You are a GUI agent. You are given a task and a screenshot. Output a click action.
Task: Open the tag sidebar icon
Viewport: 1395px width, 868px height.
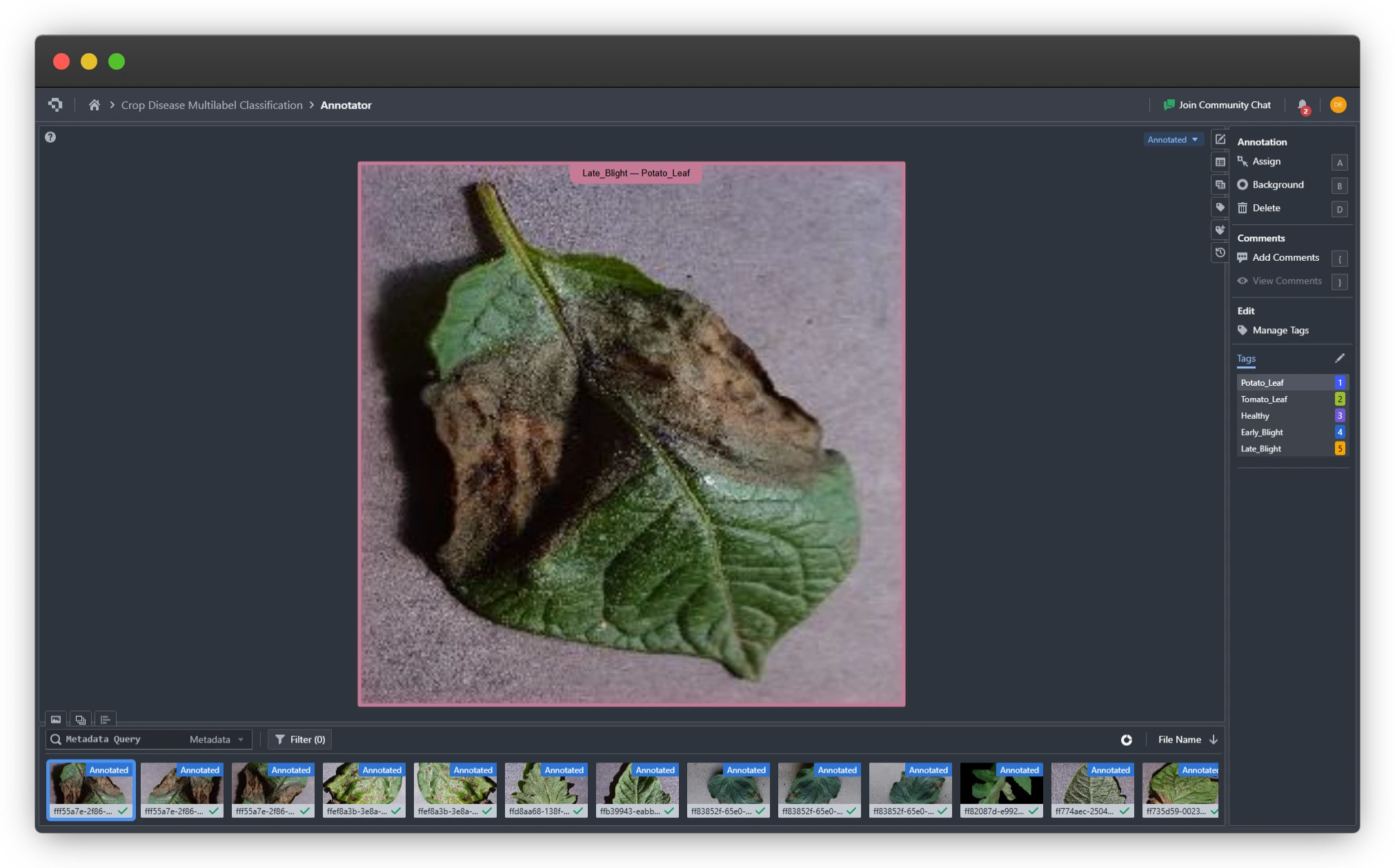click(x=1220, y=207)
